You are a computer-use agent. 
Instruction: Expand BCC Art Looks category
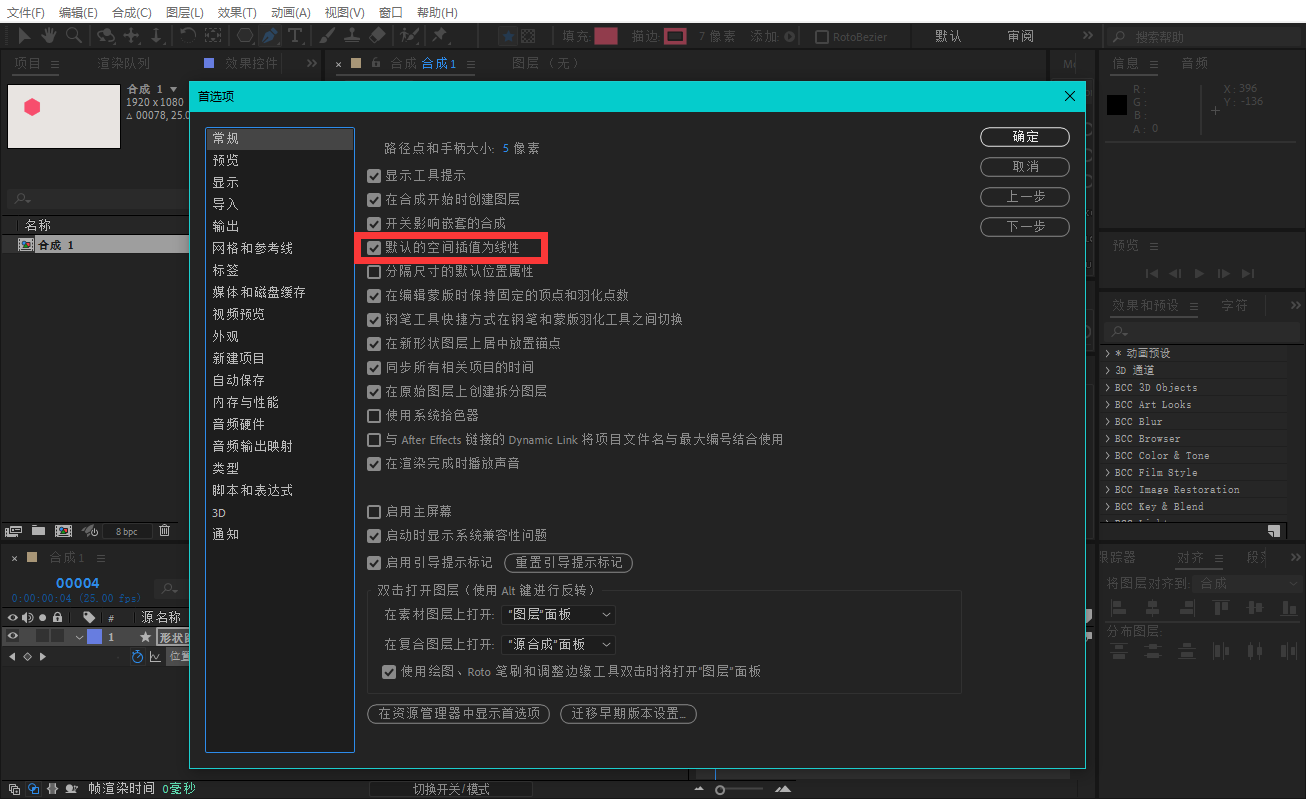1108,404
